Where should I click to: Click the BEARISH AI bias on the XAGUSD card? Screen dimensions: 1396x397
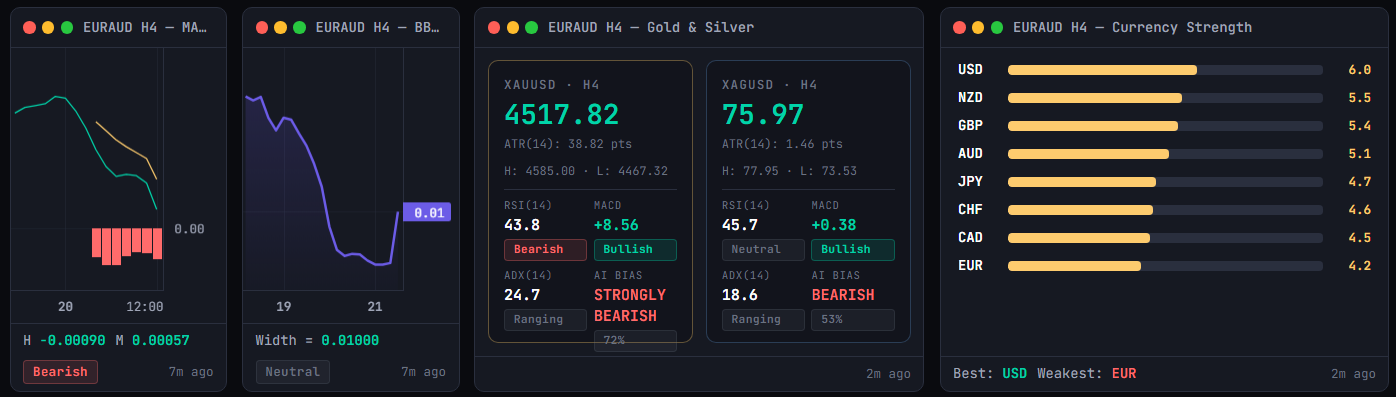[843, 295]
